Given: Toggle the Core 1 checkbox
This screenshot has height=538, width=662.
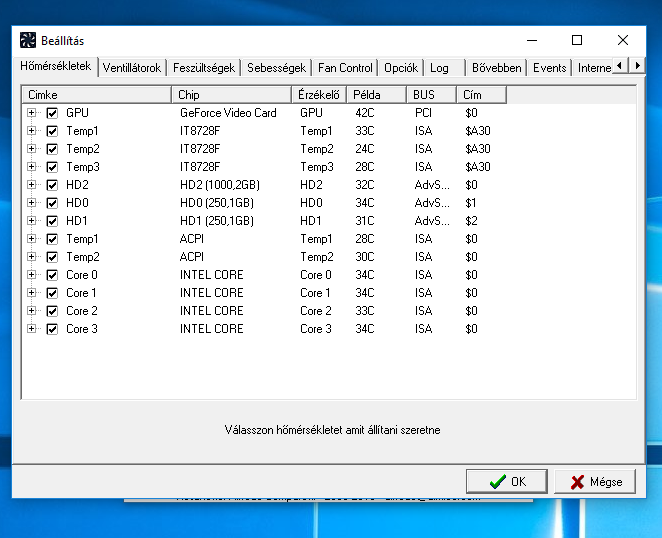Looking at the screenshot, I should point(52,293).
